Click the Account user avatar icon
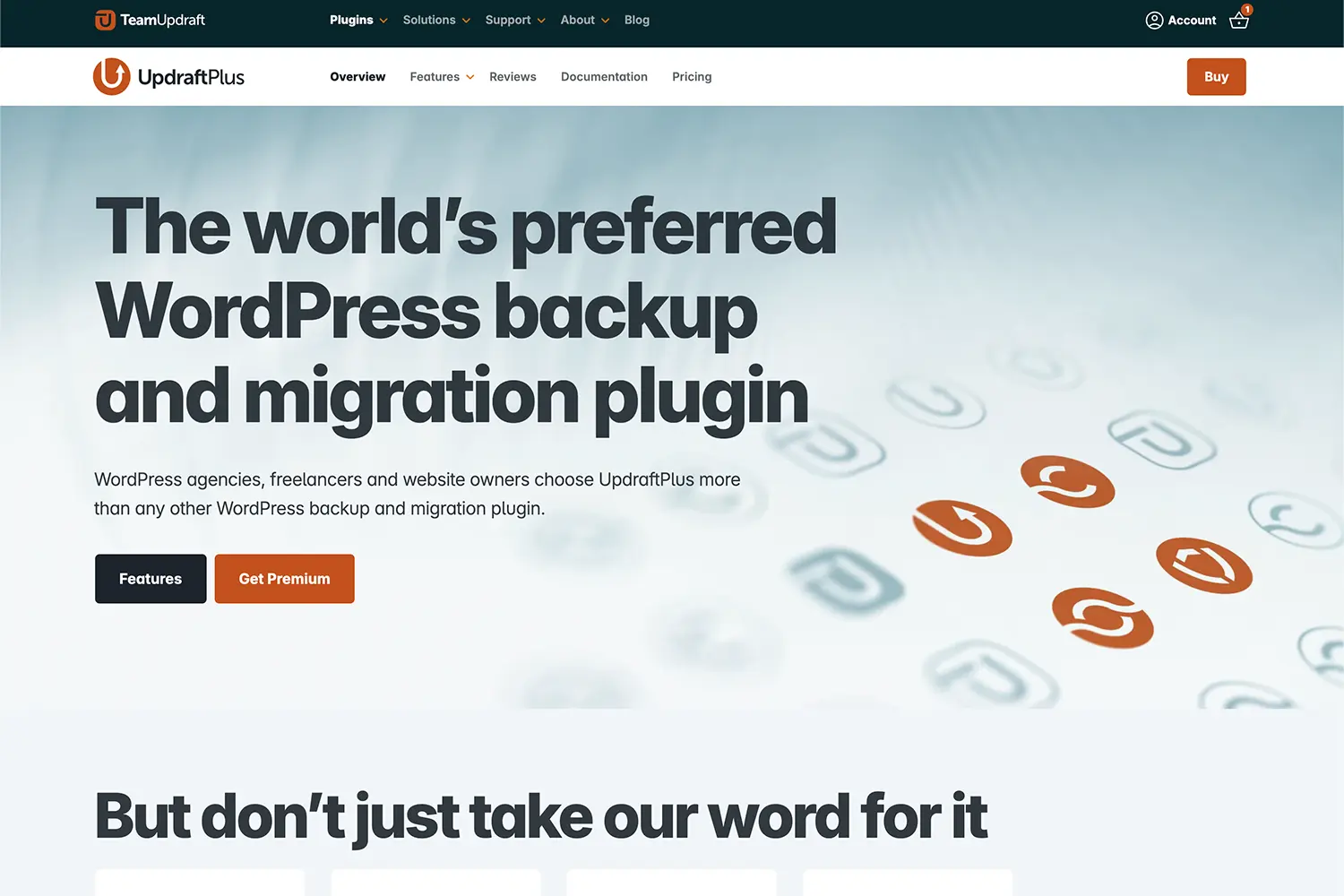 point(1154,21)
